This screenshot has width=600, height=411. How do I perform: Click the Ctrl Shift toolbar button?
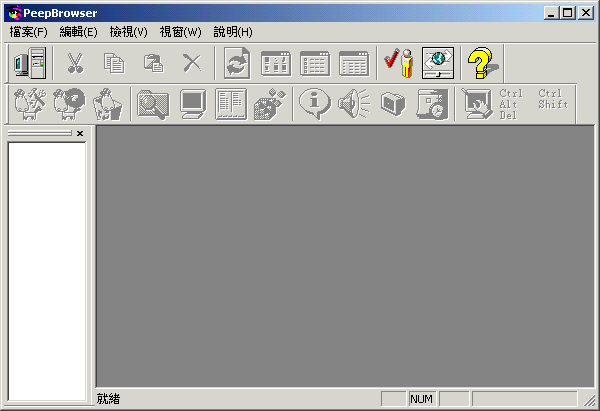point(552,99)
